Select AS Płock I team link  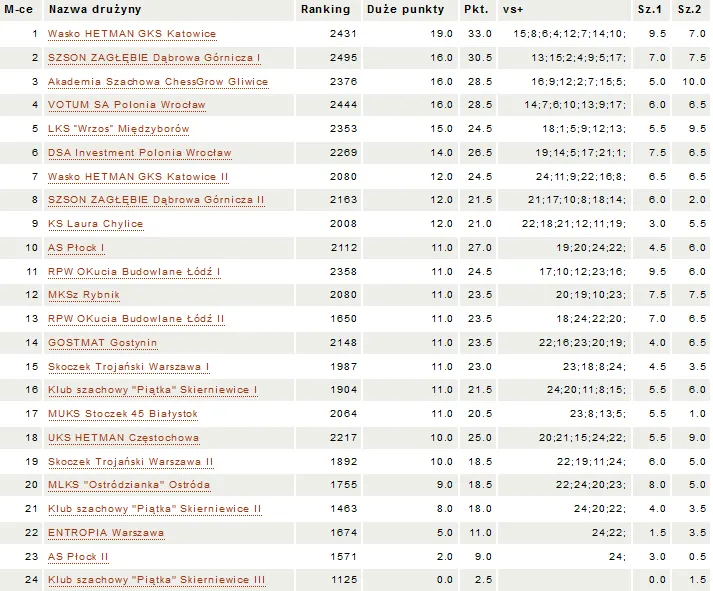click(x=76, y=247)
